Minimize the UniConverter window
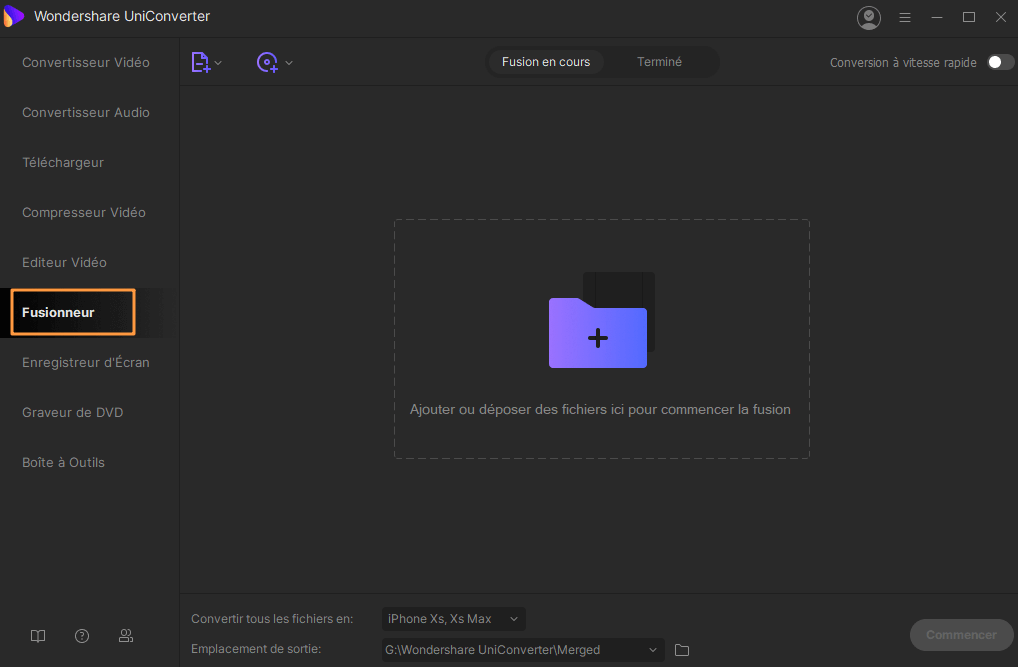The width and height of the screenshot is (1018, 667). [x=937, y=18]
